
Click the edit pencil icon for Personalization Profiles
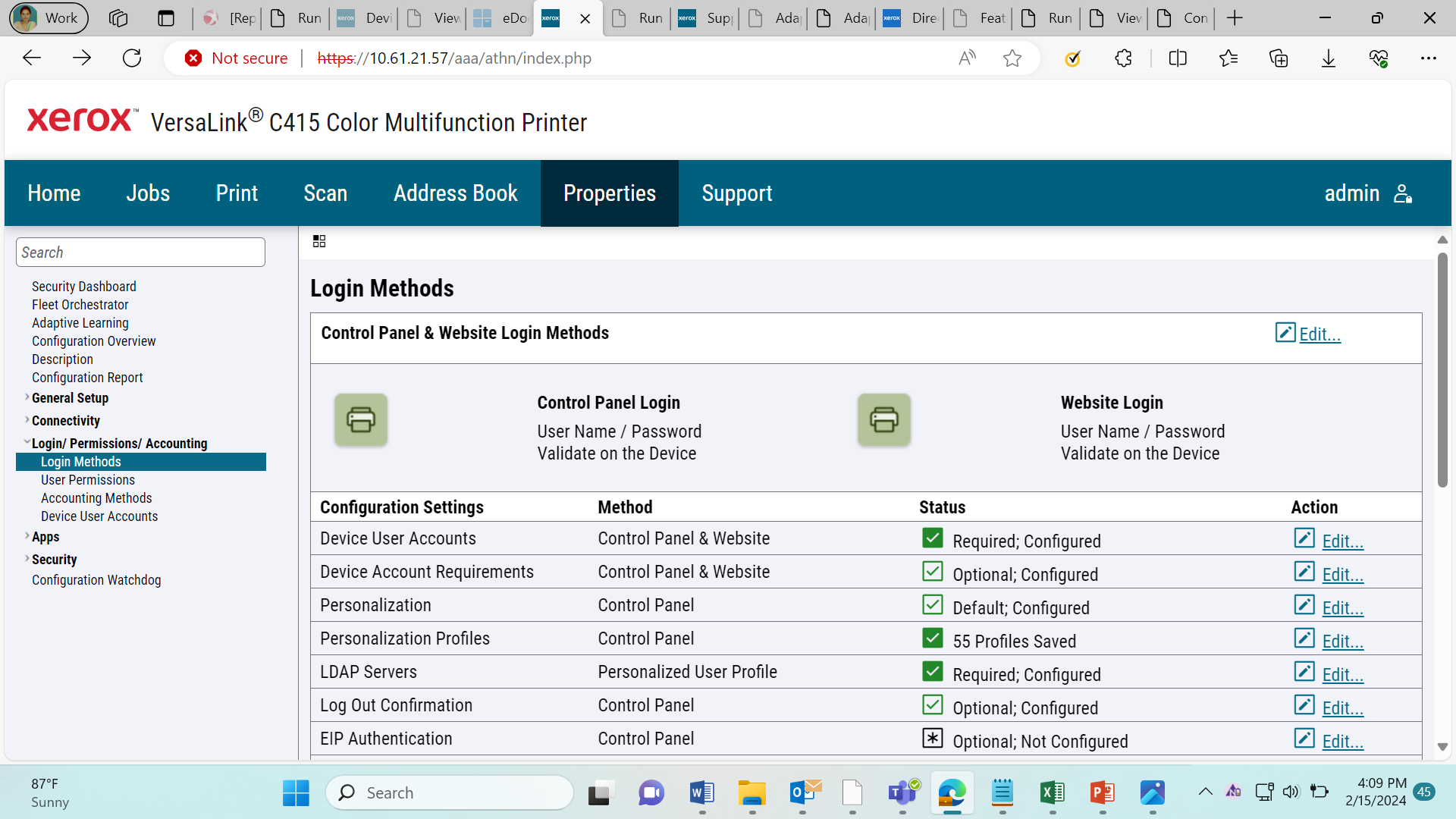coord(1304,639)
